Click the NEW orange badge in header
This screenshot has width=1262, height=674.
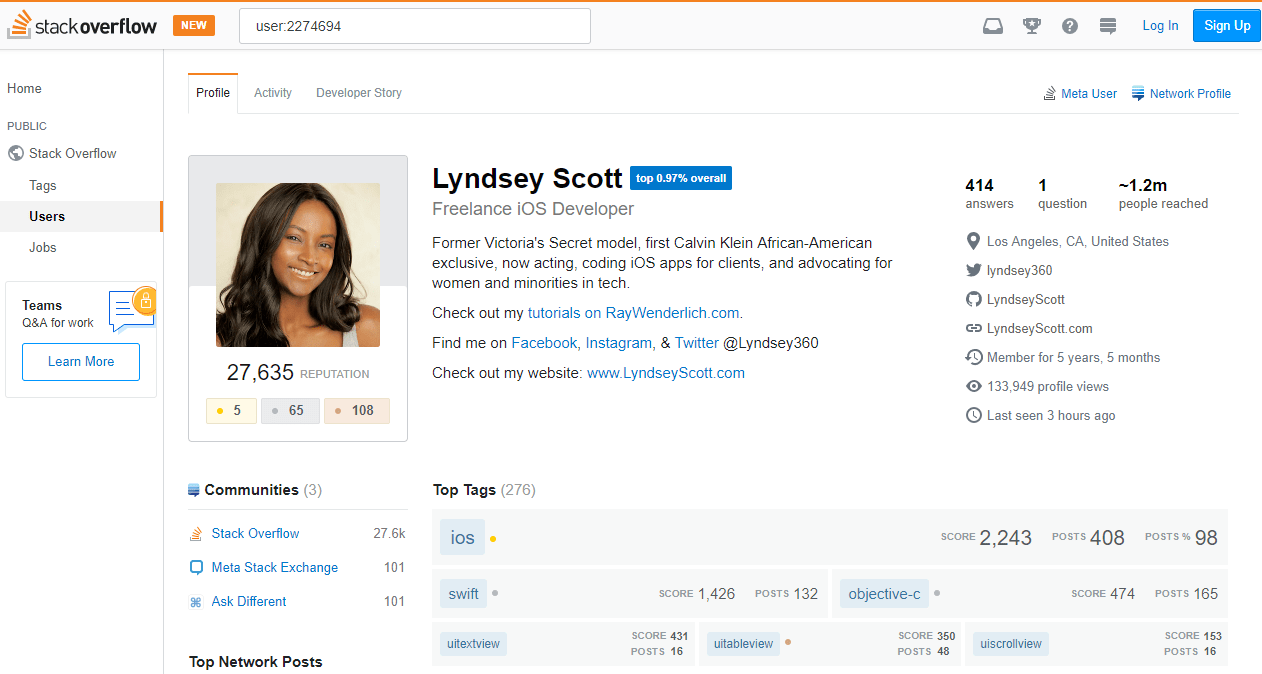(x=194, y=26)
